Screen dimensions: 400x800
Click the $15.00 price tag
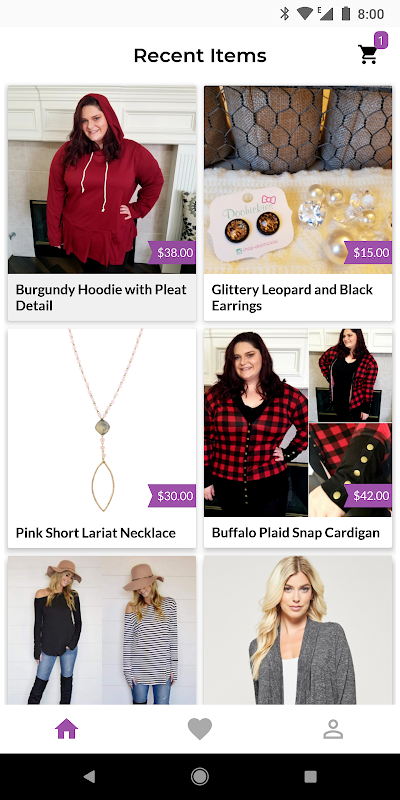[x=368, y=253]
